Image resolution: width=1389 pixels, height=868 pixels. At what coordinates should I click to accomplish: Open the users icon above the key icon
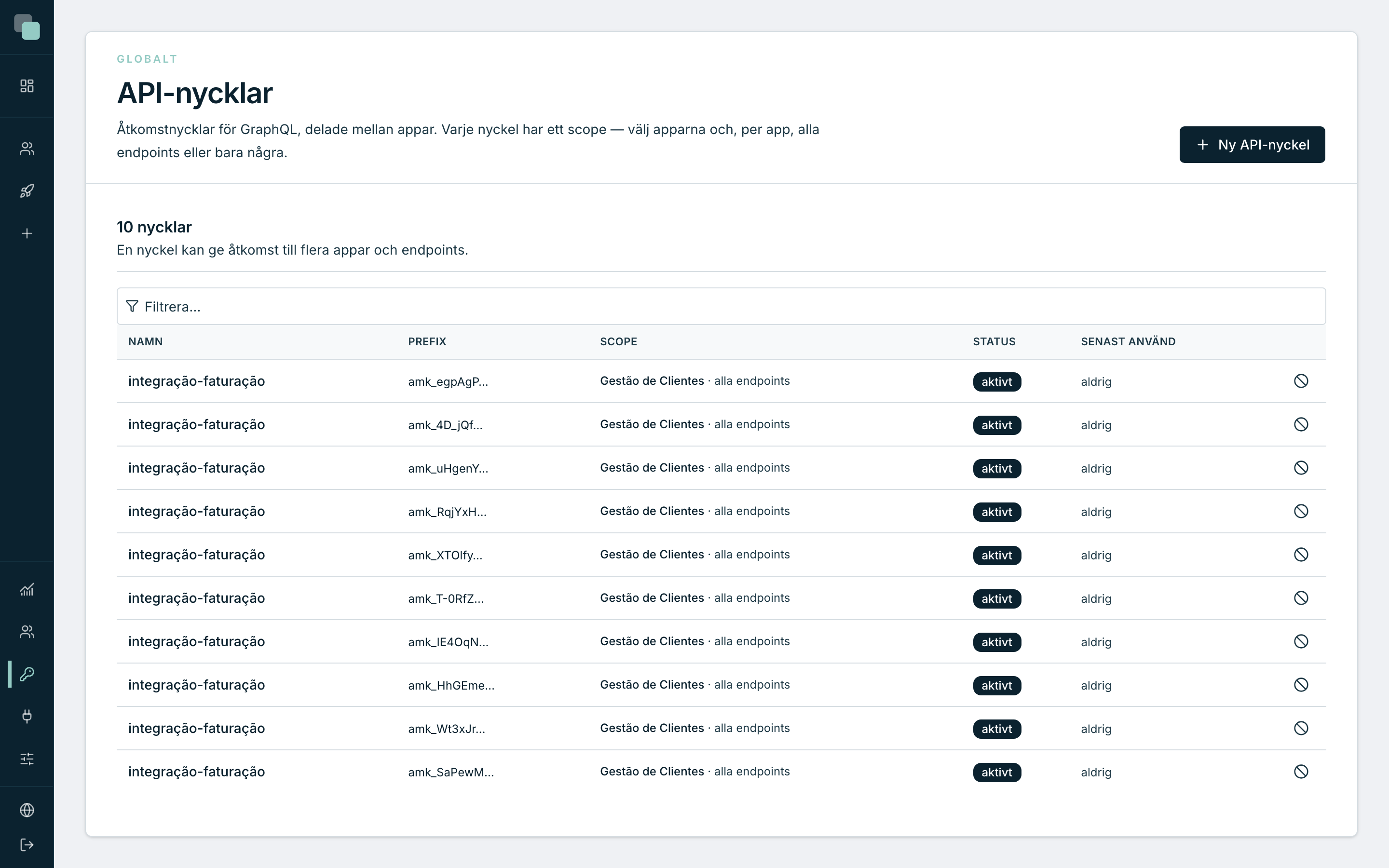click(x=27, y=632)
